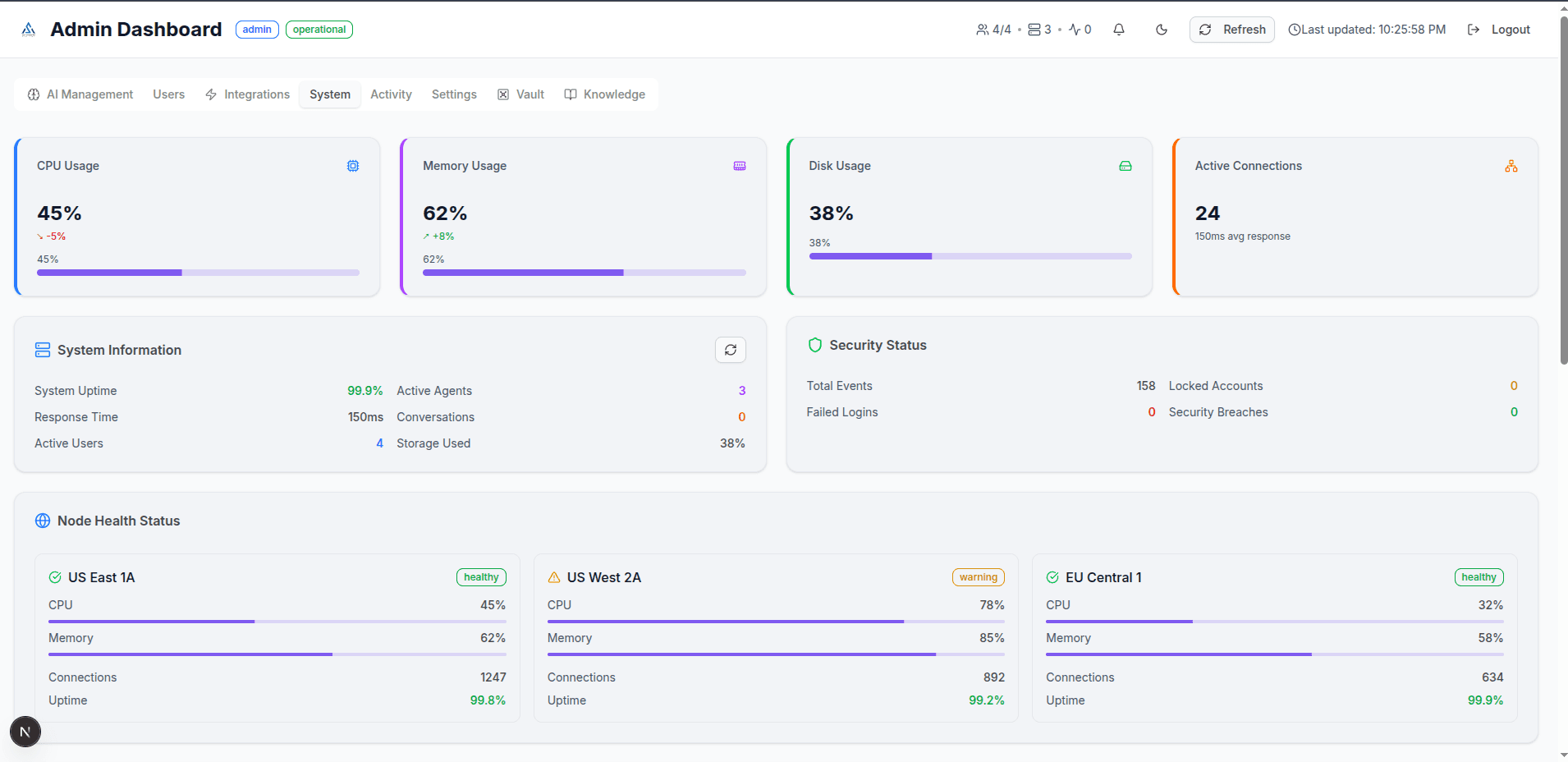Click the Security Status shield icon
1568x762 pixels.
(814, 345)
